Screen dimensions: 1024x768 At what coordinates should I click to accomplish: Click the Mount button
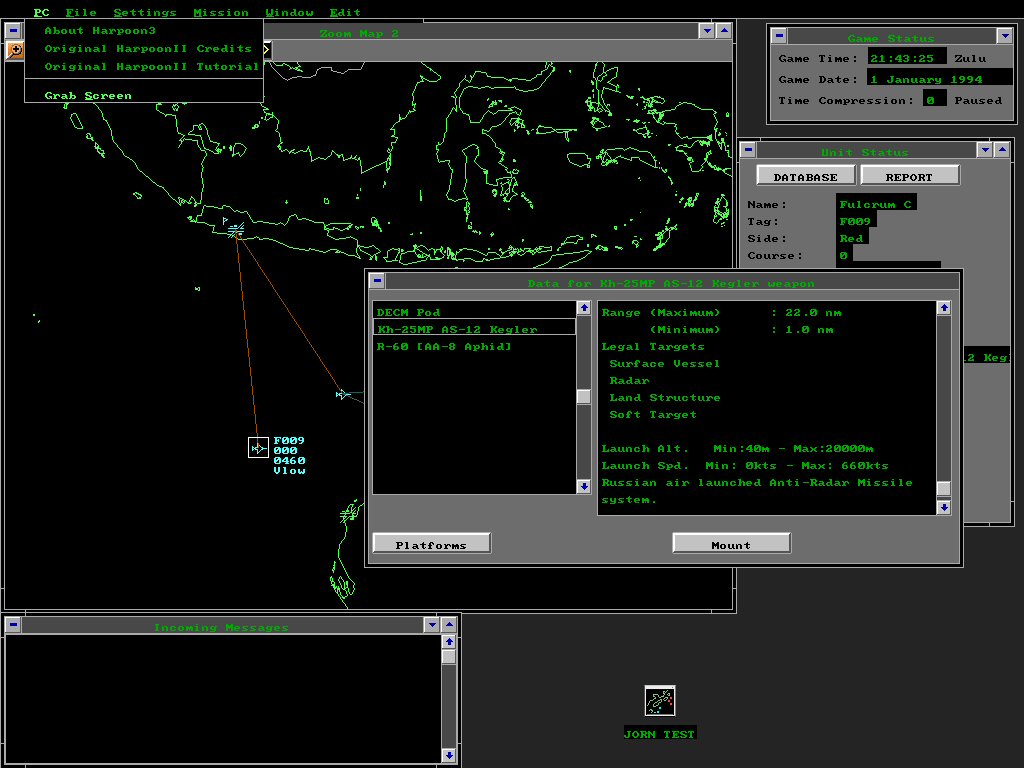(x=731, y=544)
